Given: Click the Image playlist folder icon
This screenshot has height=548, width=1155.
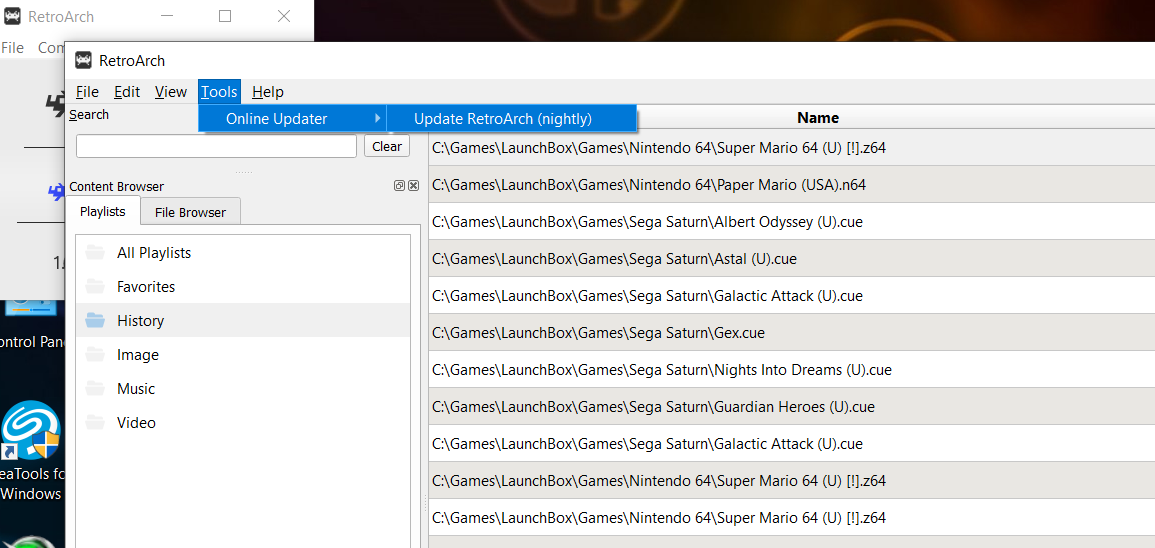Looking at the screenshot, I should (94, 354).
